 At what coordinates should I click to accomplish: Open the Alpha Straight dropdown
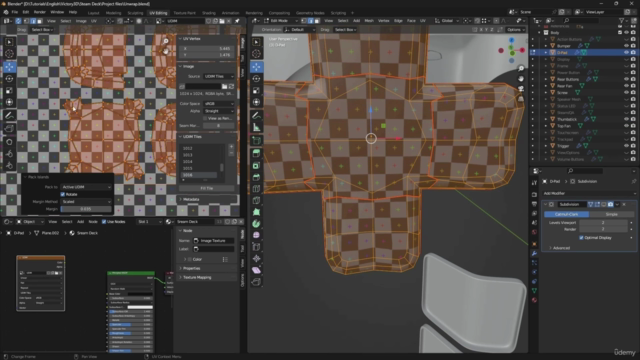point(219,111)
